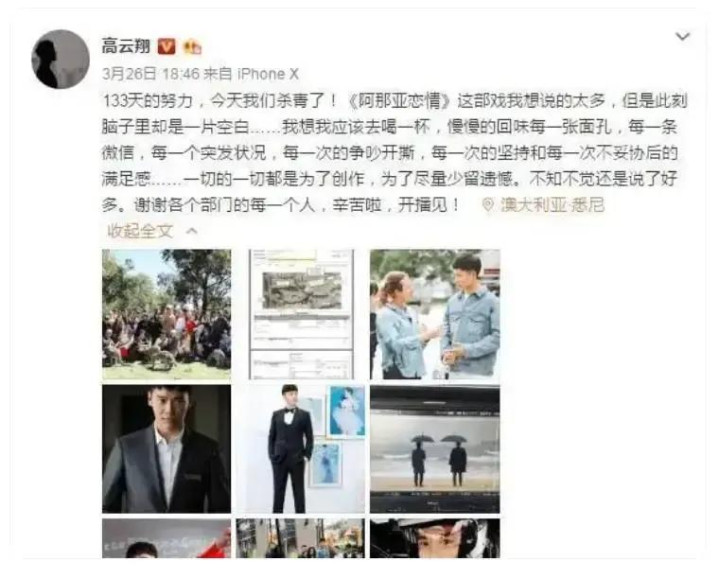Collapse the post with 收起全文
This screenshot has height=579, width=719.
(140, 231)
